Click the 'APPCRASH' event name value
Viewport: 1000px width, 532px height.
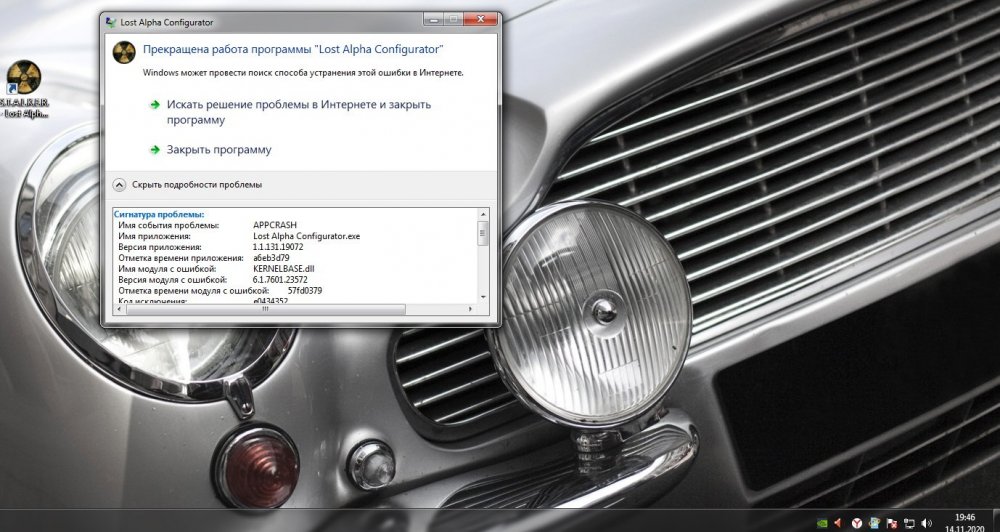[275, 225]
